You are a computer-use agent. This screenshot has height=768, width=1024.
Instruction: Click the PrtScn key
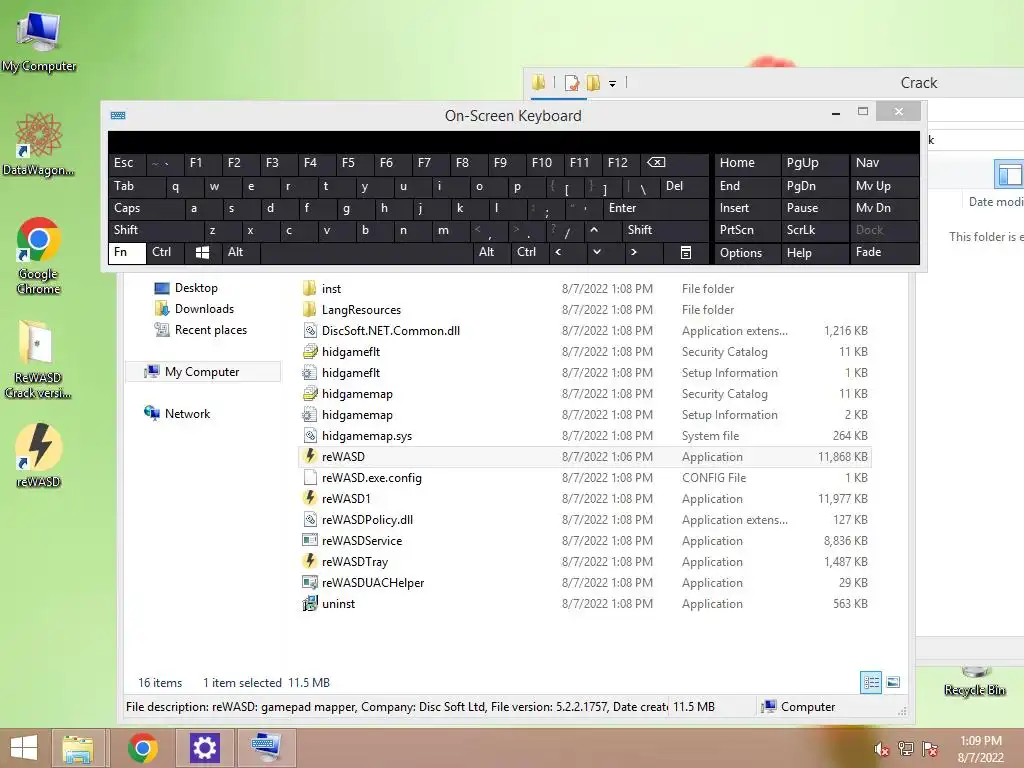coord(747,230)
